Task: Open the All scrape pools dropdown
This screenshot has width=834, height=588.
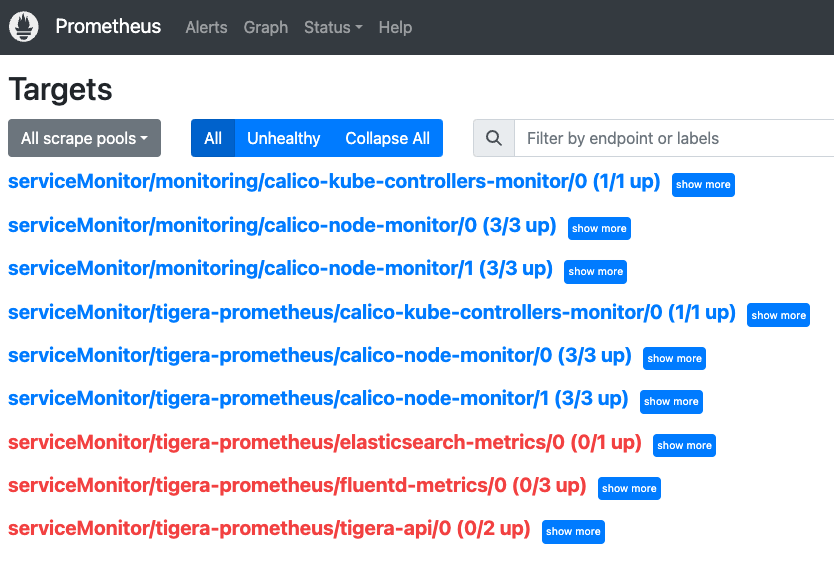Action: click(x=85, y=138)
